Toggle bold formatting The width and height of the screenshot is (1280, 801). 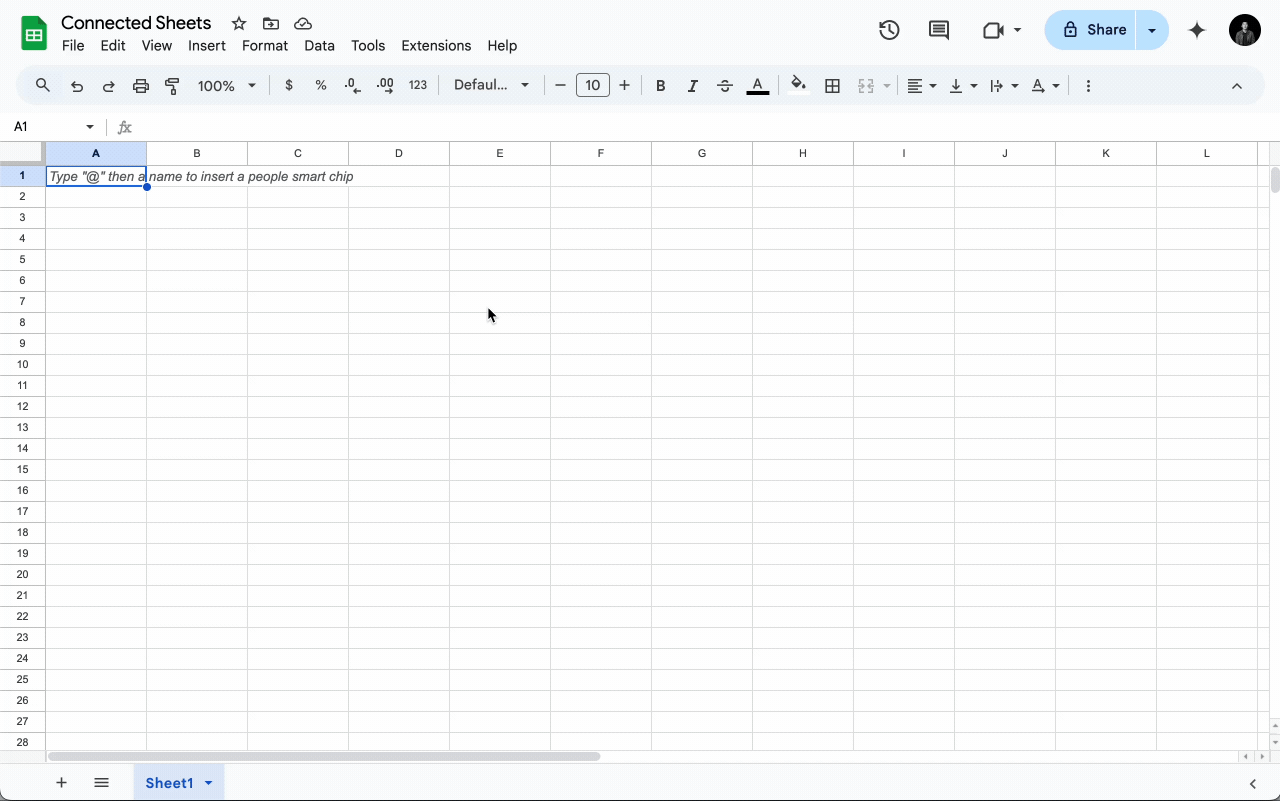tap(660, 85)
